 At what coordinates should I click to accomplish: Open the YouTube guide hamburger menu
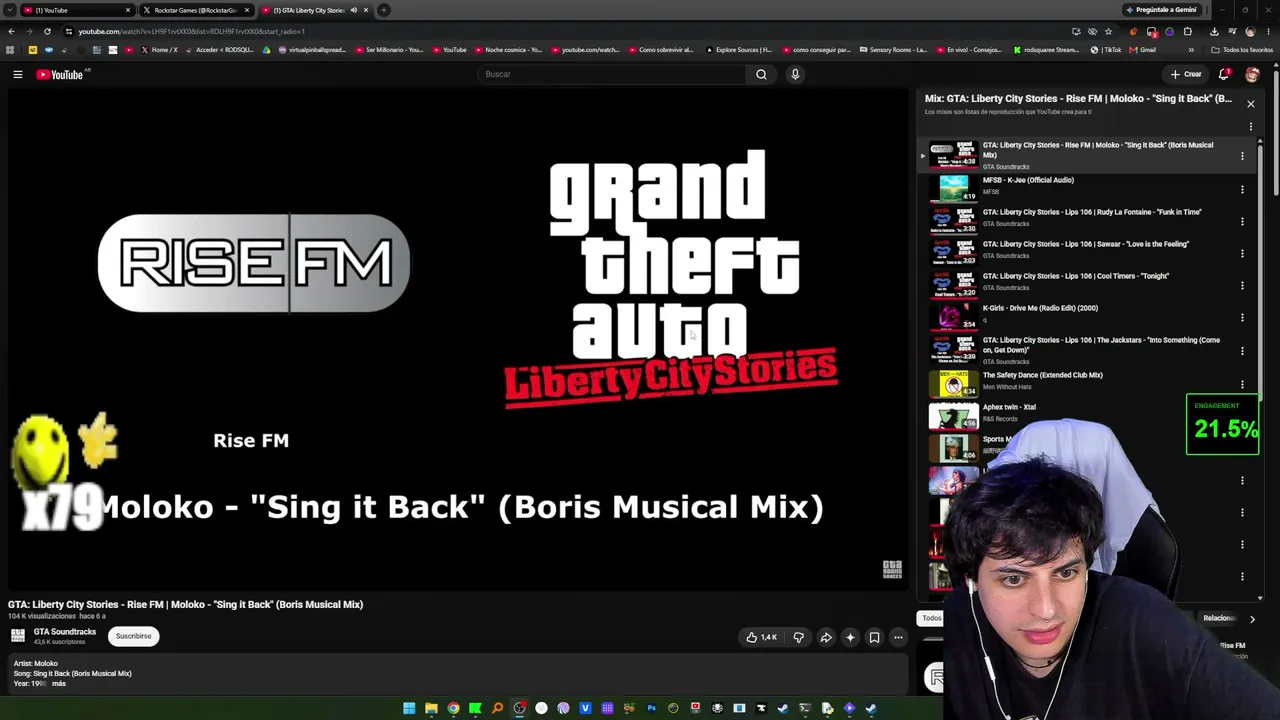point(18,74)
